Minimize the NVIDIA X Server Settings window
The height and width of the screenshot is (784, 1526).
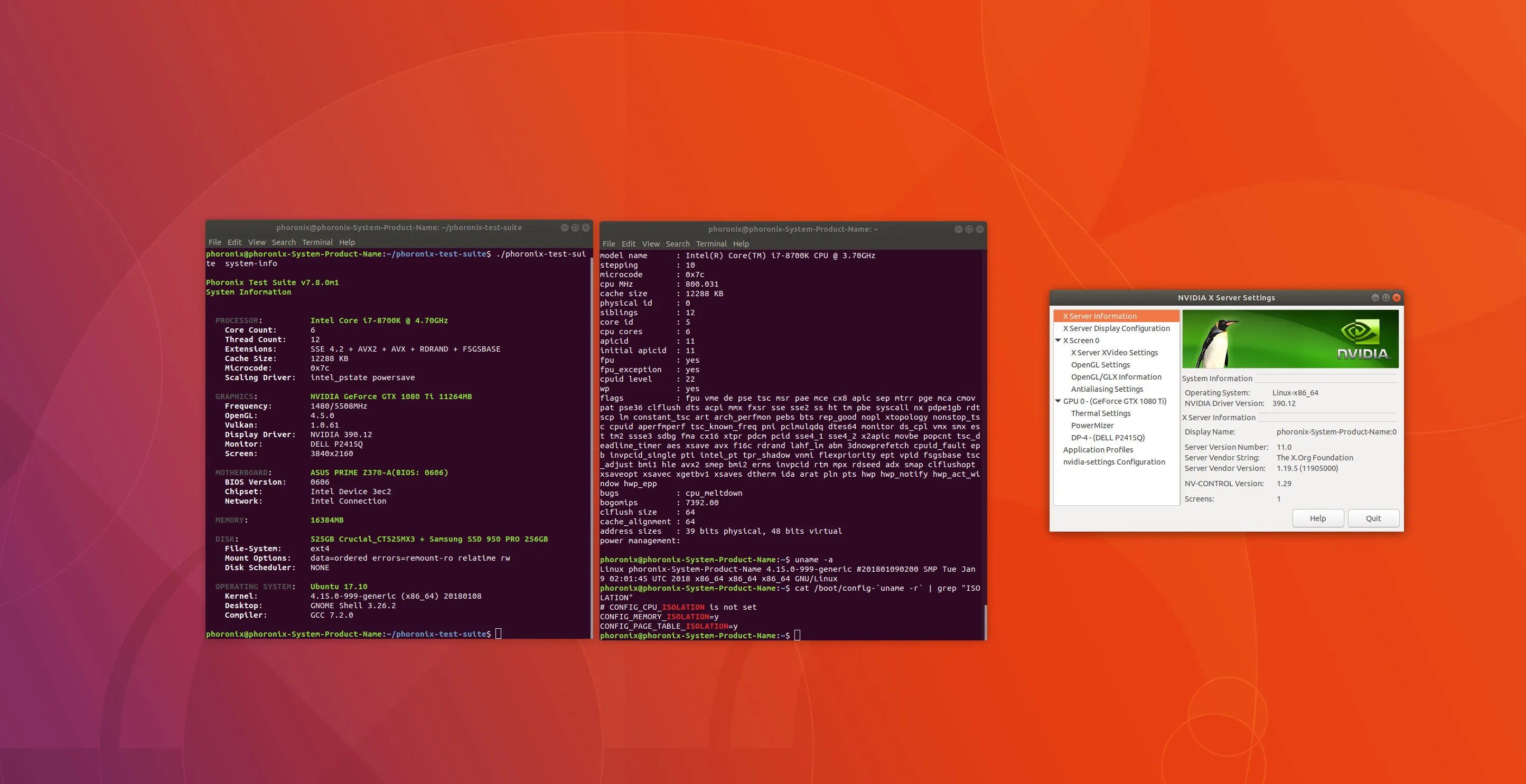tap(1375, 297)
